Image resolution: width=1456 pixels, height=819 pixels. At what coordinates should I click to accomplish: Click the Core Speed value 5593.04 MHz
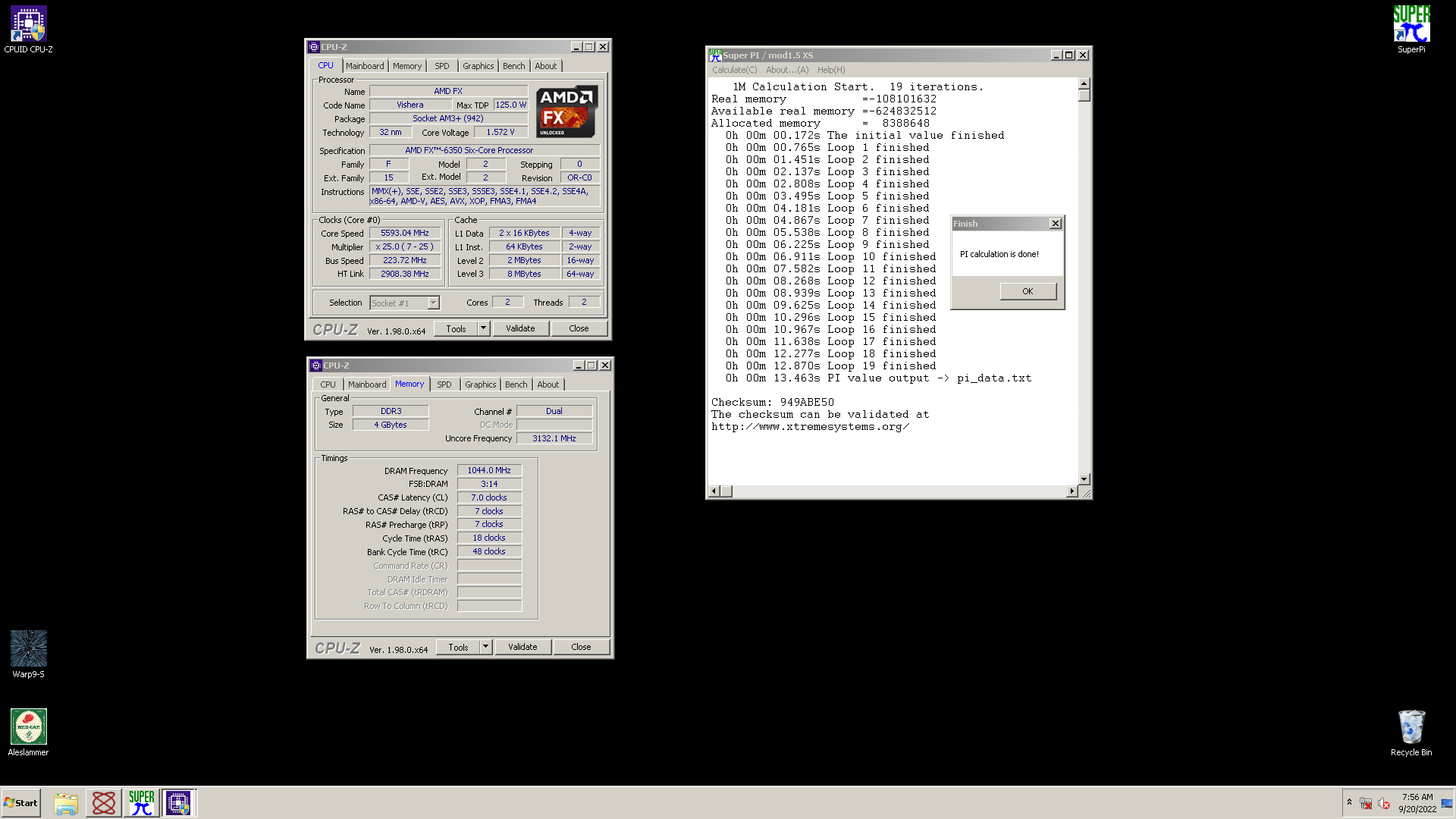pos(405,234)
